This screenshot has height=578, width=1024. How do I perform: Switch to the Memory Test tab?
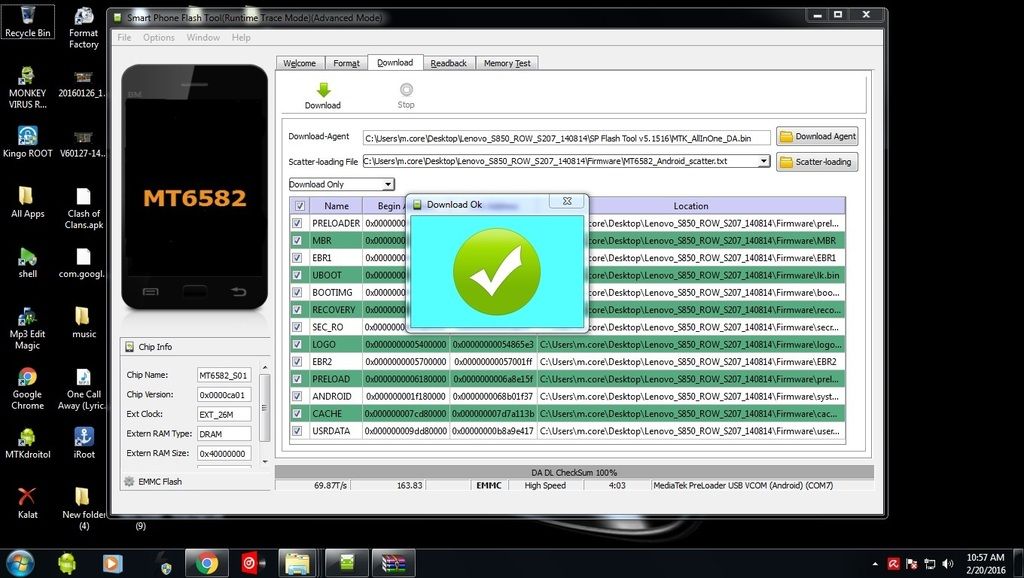pyautogui.click(x=507, y=63)
